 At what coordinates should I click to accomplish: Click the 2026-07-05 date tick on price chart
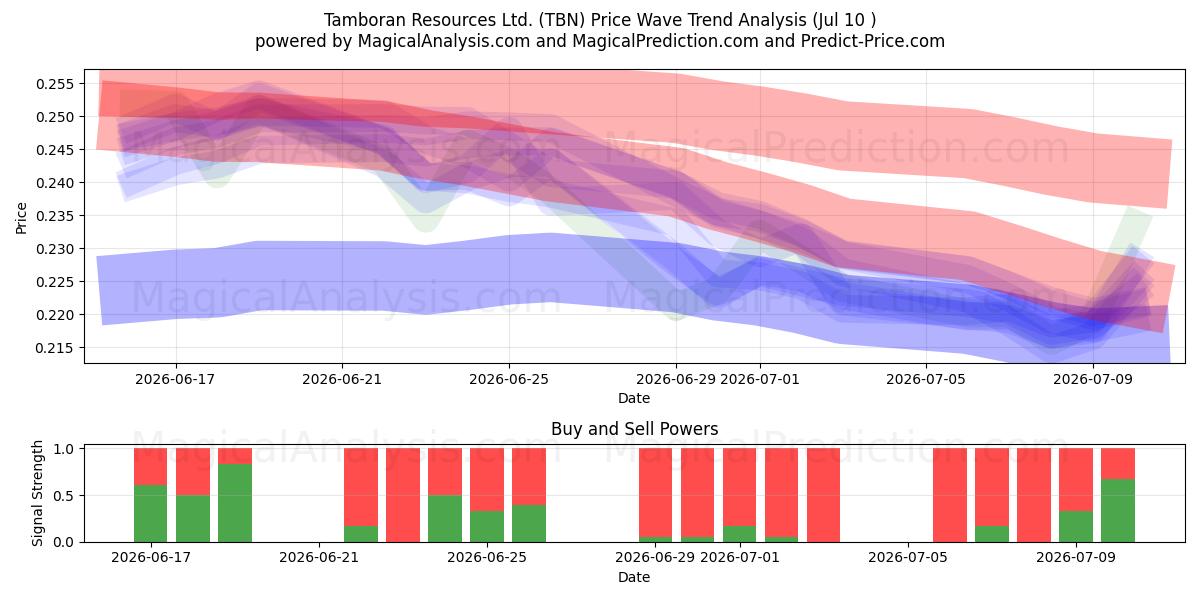pyautogui.click(x=926, y=379)
